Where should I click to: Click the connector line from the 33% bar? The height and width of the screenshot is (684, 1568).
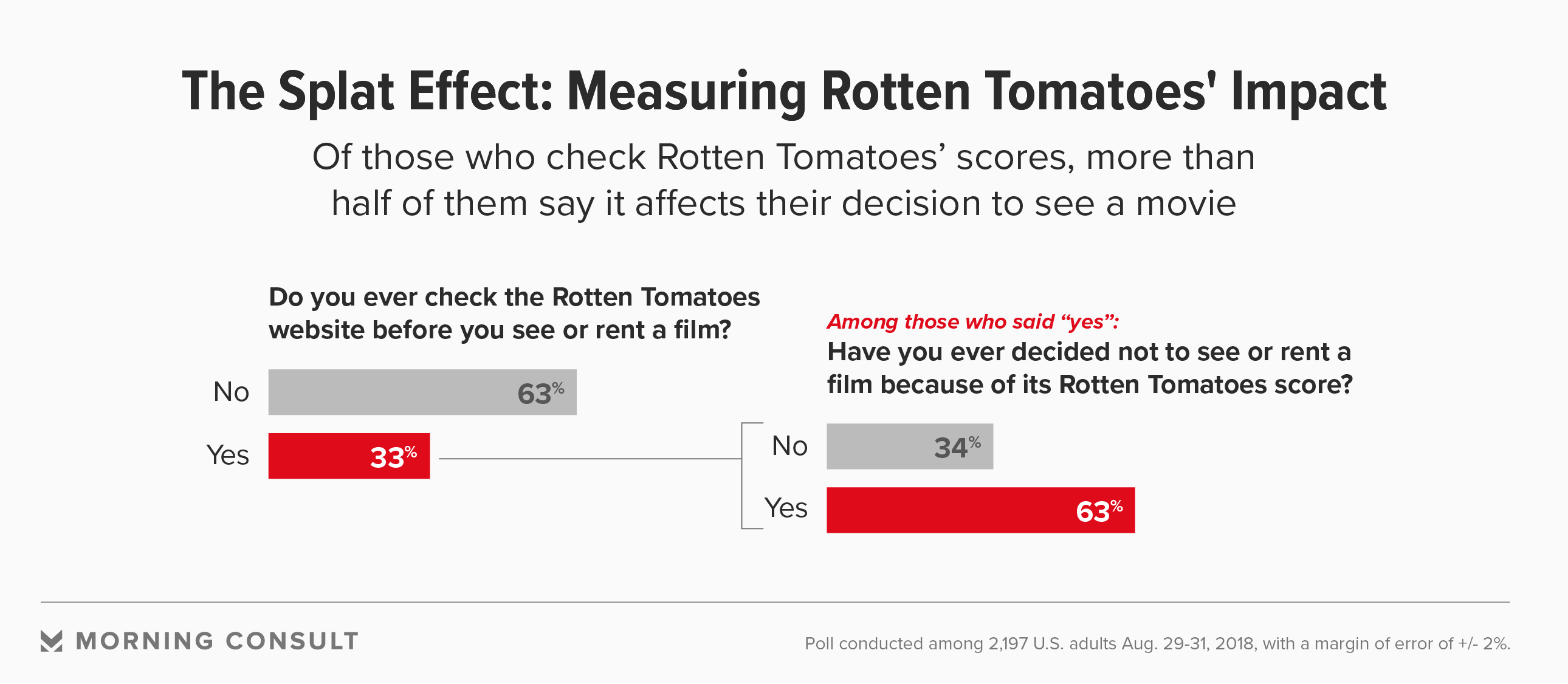(x=590, y=459)
